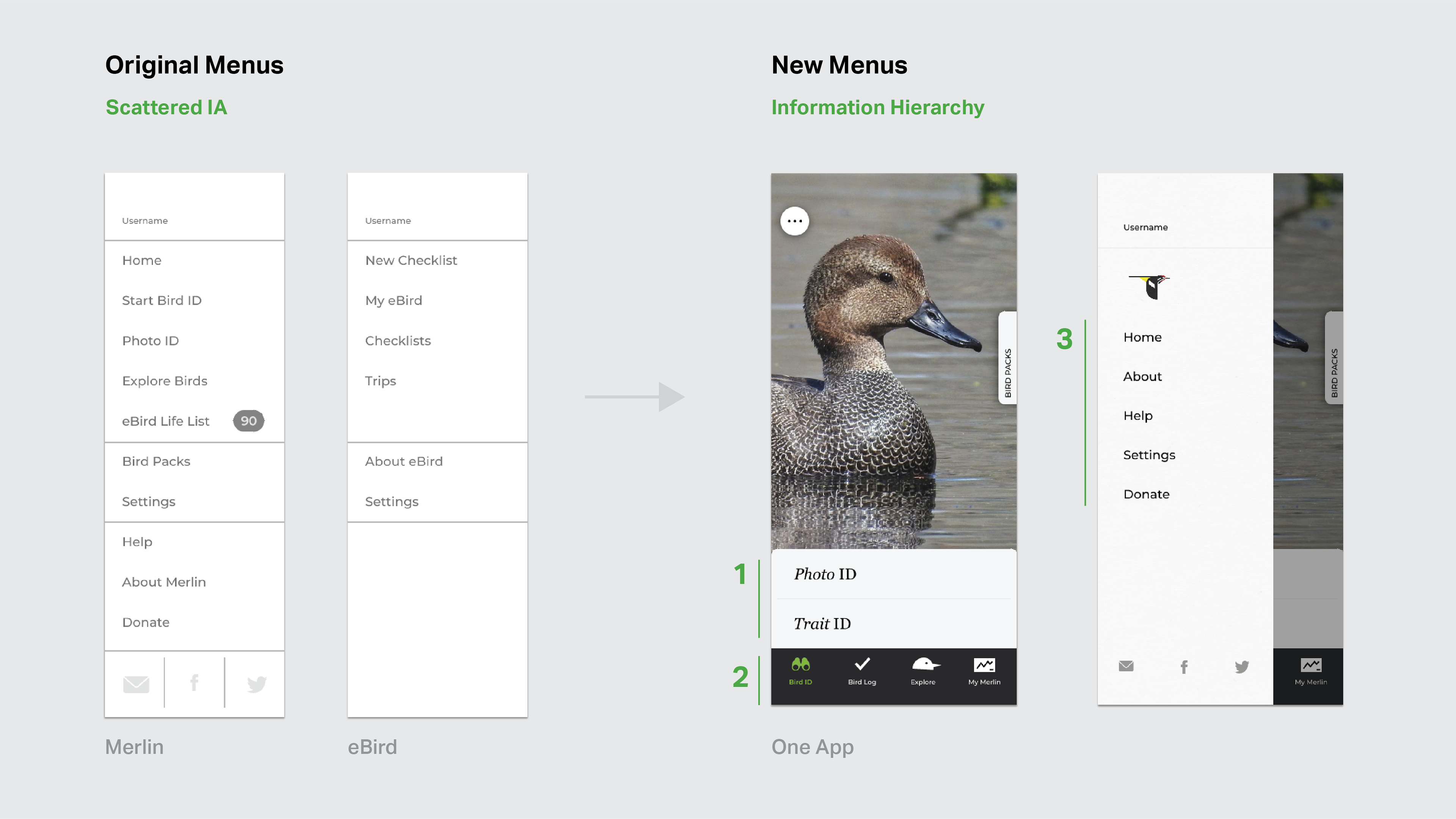Open Trips in eBird menu
This screenshot has width=1456, height=819.
tap(380, 381)
